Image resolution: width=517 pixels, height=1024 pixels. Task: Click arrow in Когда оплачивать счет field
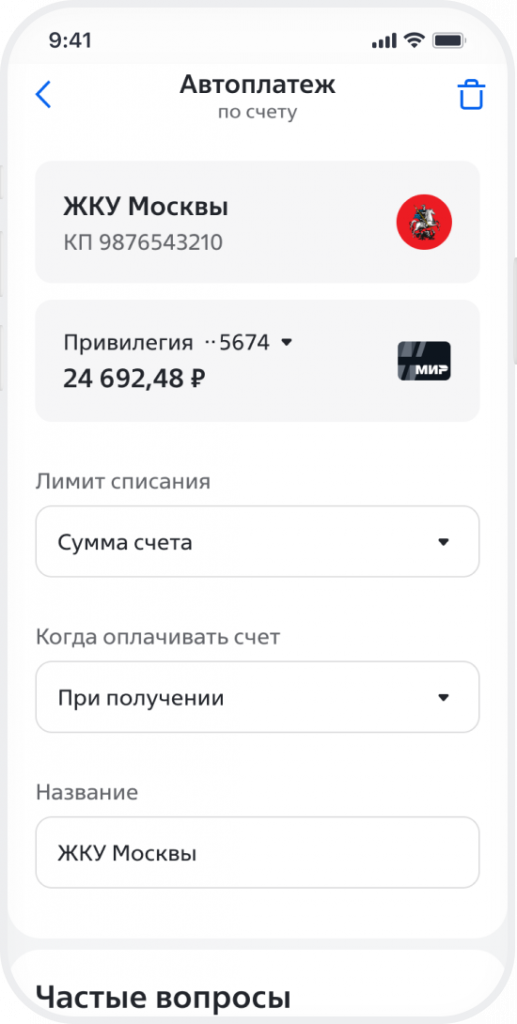tap(444, 697)
